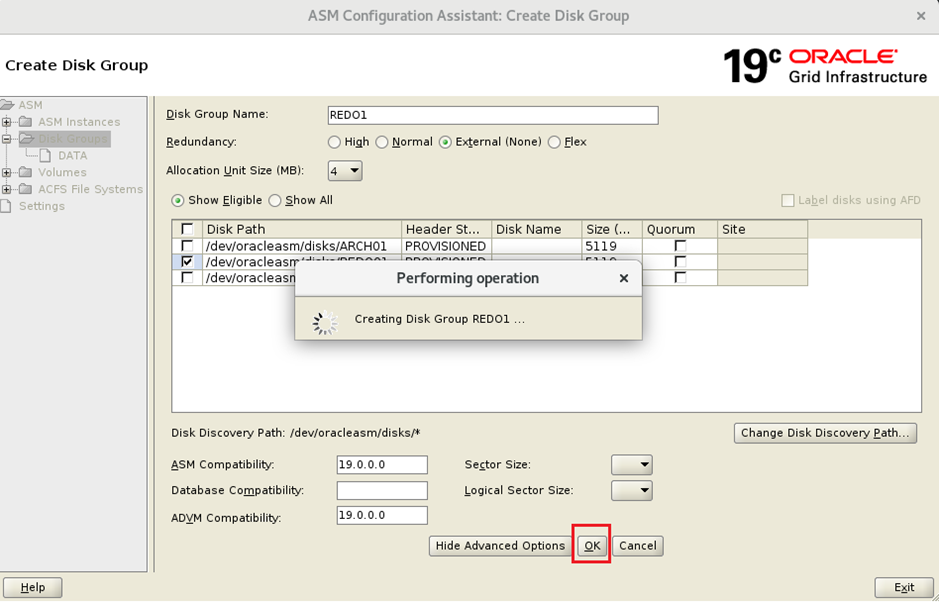Image resolution: width=939 pixels, height=603 pixels.
Task: Click the spinning progress indicator
Action: (325, 322)
